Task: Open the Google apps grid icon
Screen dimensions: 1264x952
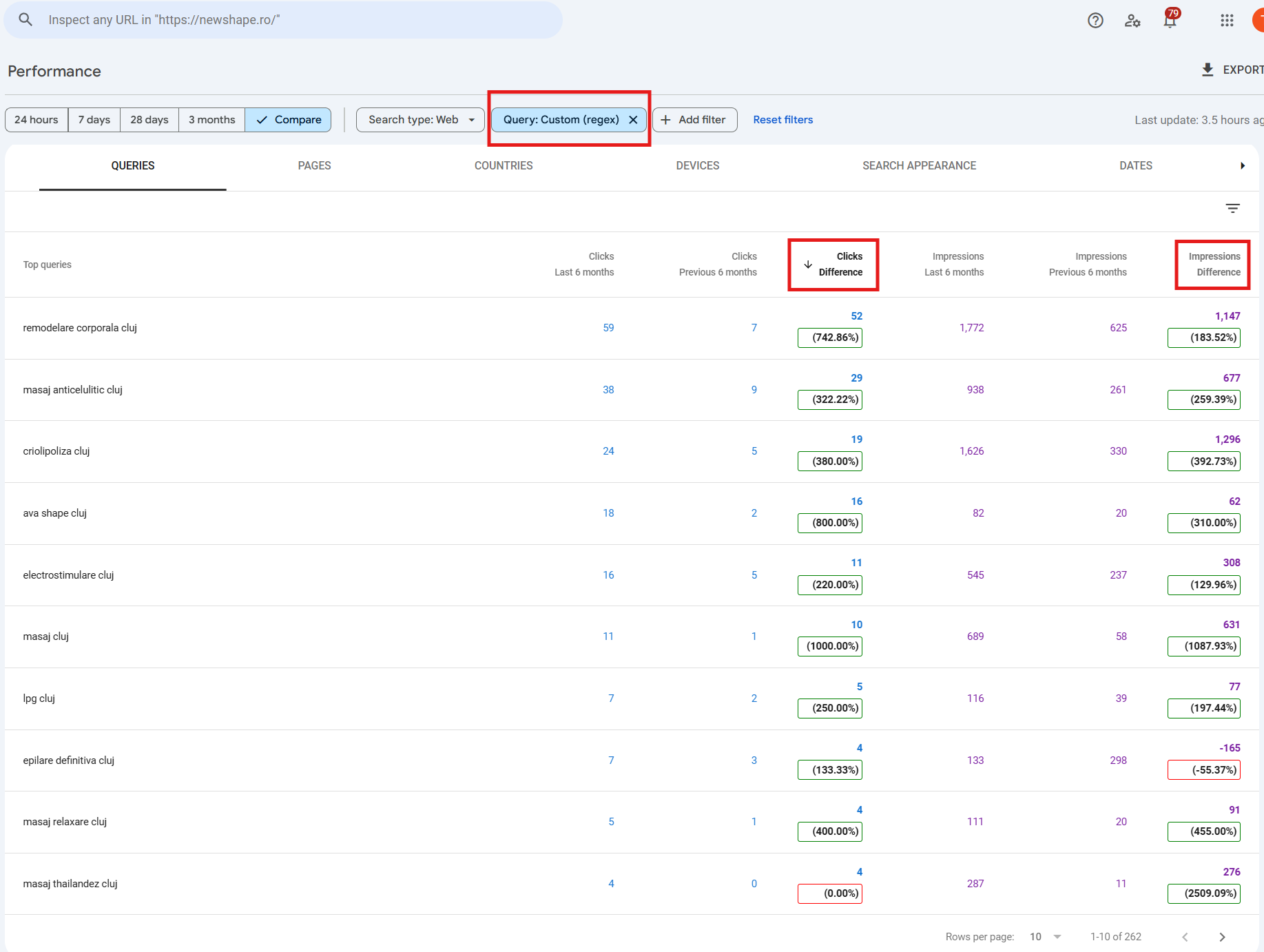Action: coord(1227,21)
